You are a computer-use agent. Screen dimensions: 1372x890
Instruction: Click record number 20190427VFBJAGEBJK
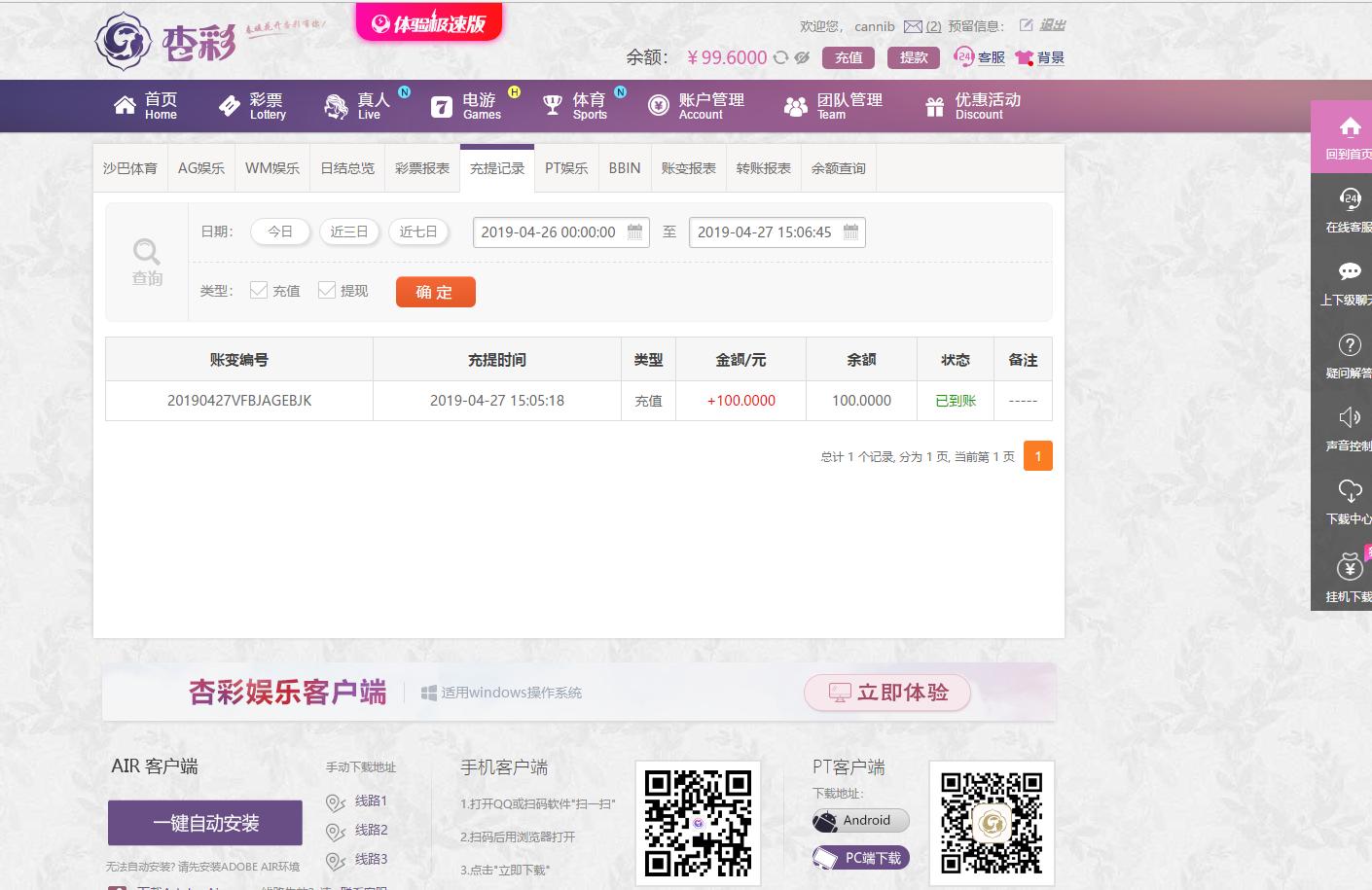point(239,400)
